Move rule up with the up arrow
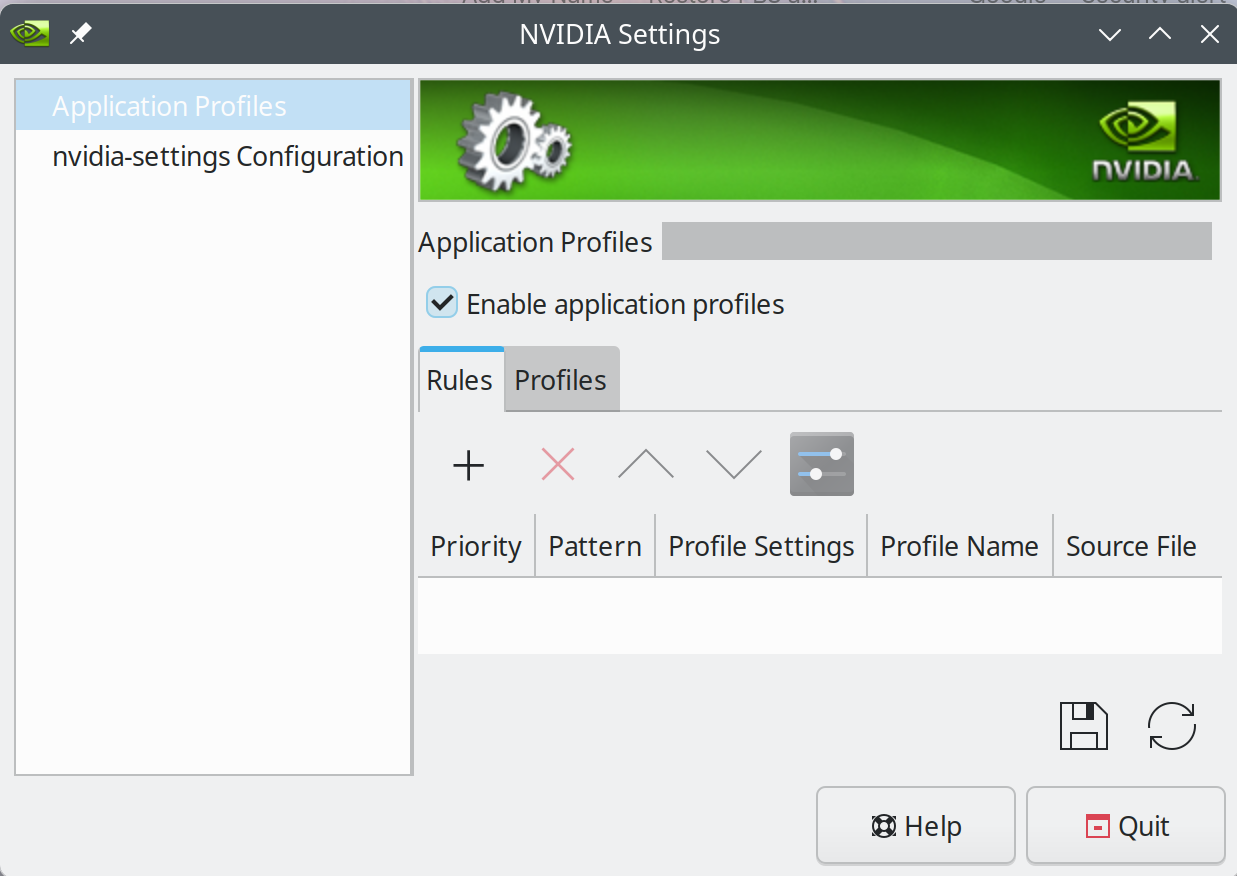 tap(645, 464)
